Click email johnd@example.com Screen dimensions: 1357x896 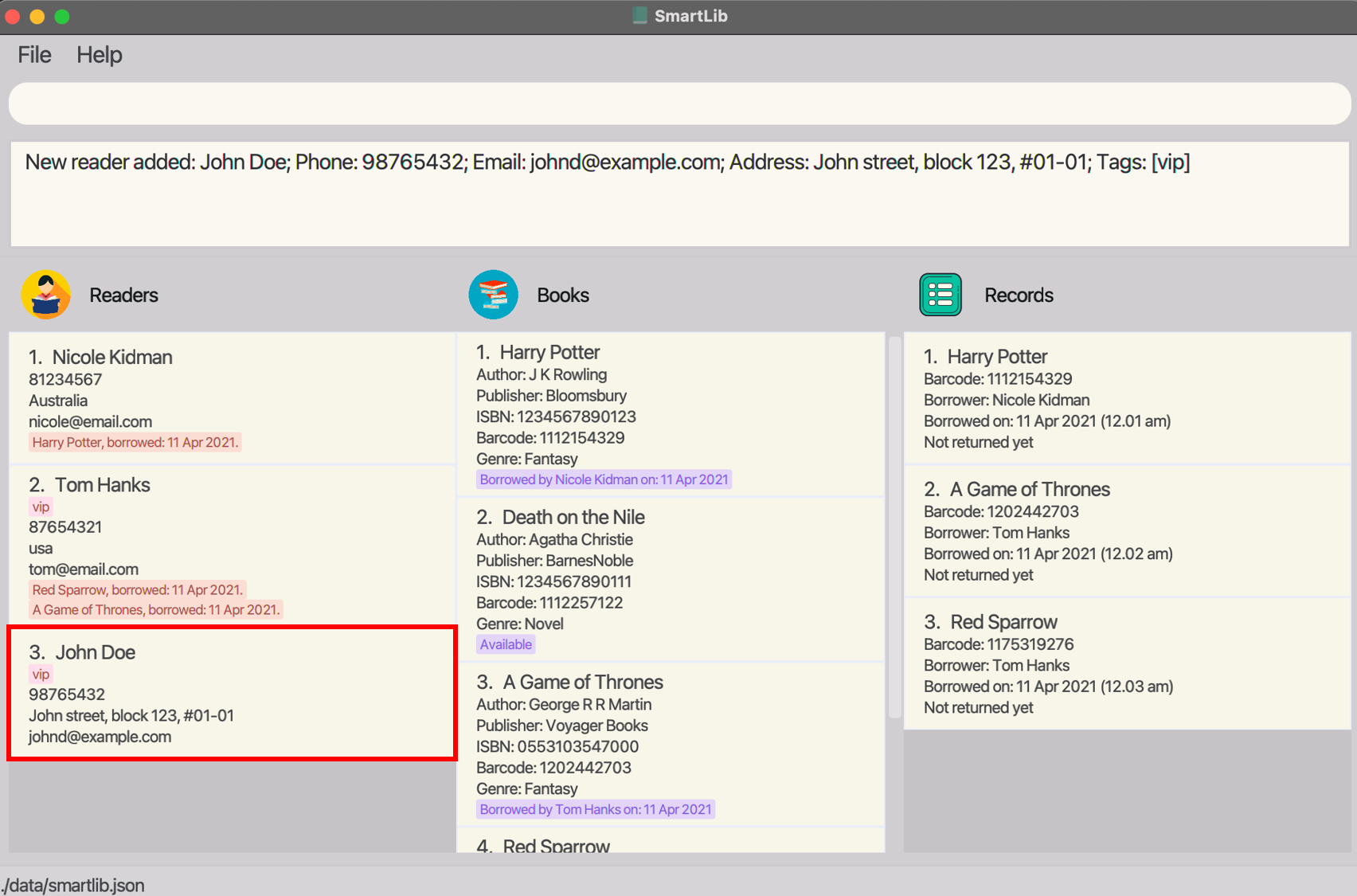click(x=100, y=737)
